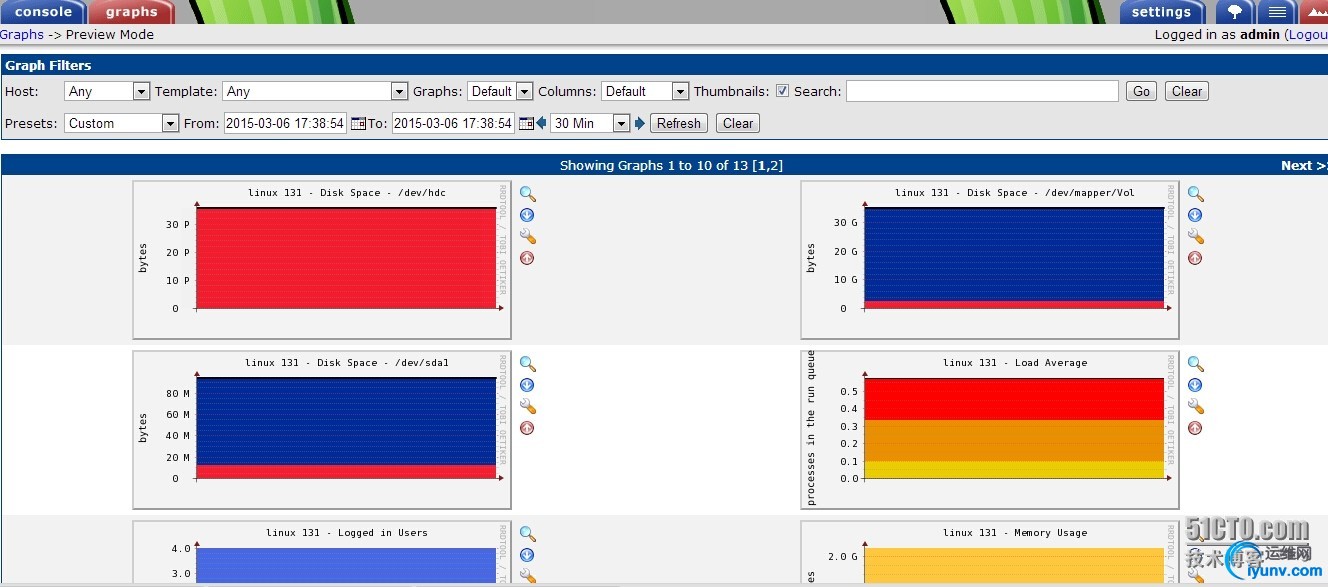The image size is (1328, 587).
Task: Open the 30 Min timeshift dropdown
Action: pos(590,123)
